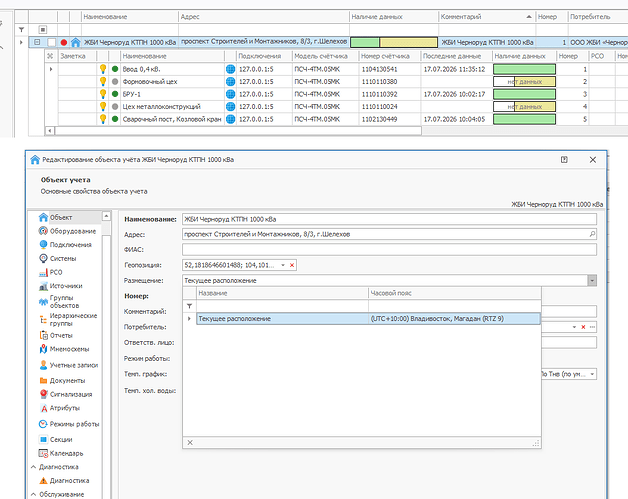Click the green data bar for Ввод 0,4 кВ
This screenshot has width=628, height=499.
pyautogui.click(x=524, y=69)
